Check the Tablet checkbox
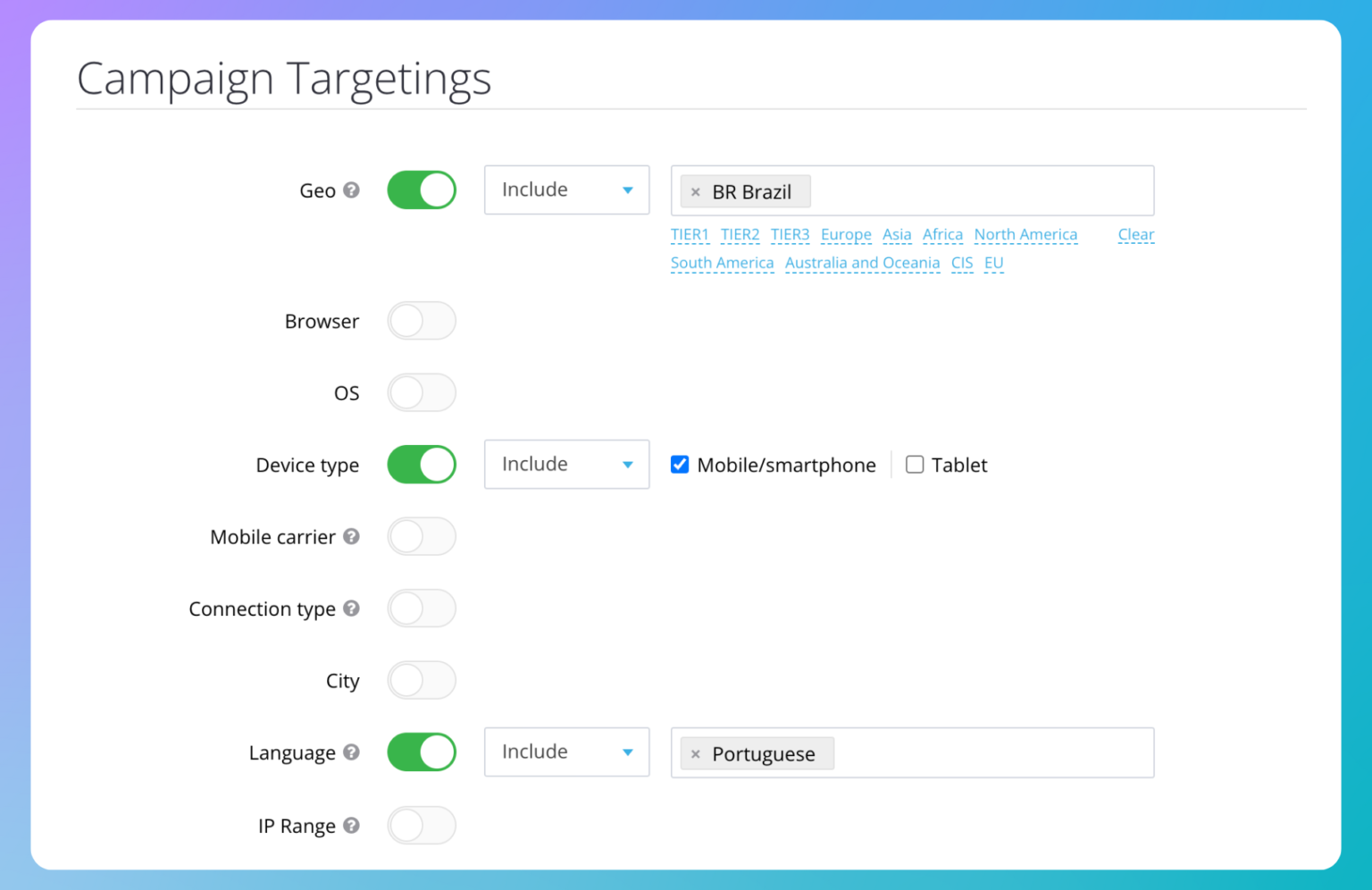Screen dimensions: 1372x890 pos(915,465)
